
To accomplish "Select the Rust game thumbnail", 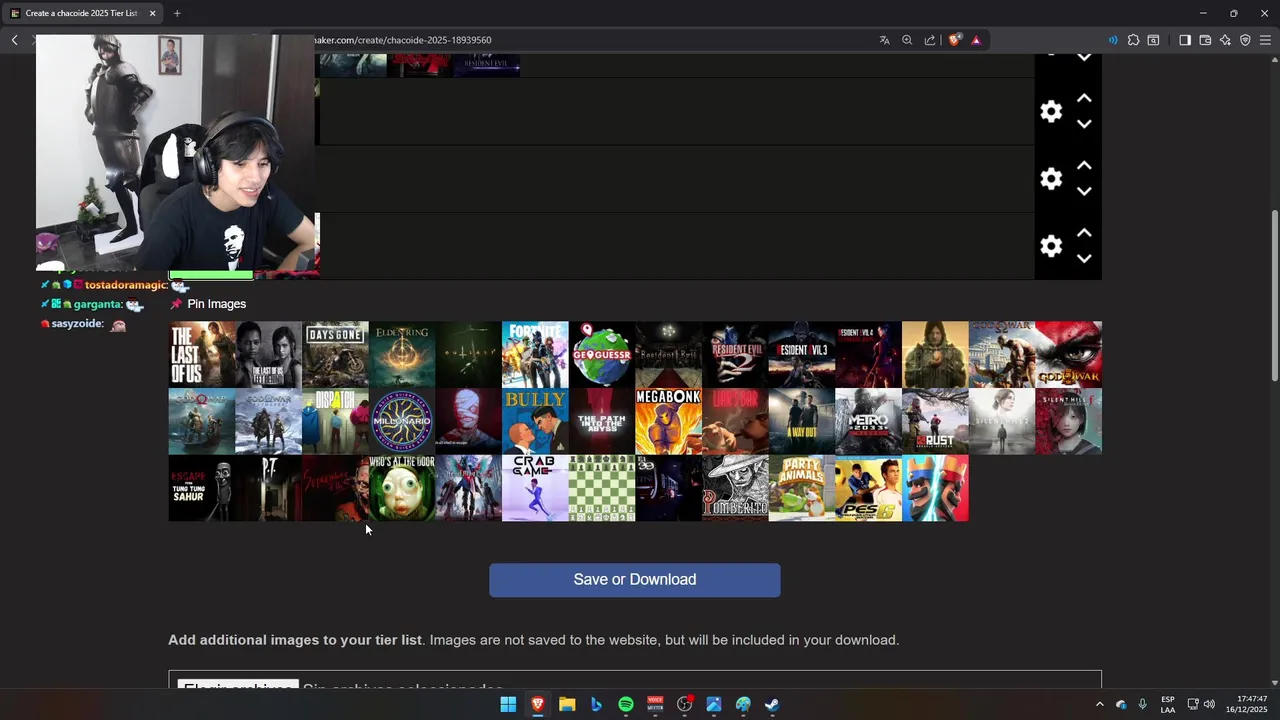I will [935, 421].
